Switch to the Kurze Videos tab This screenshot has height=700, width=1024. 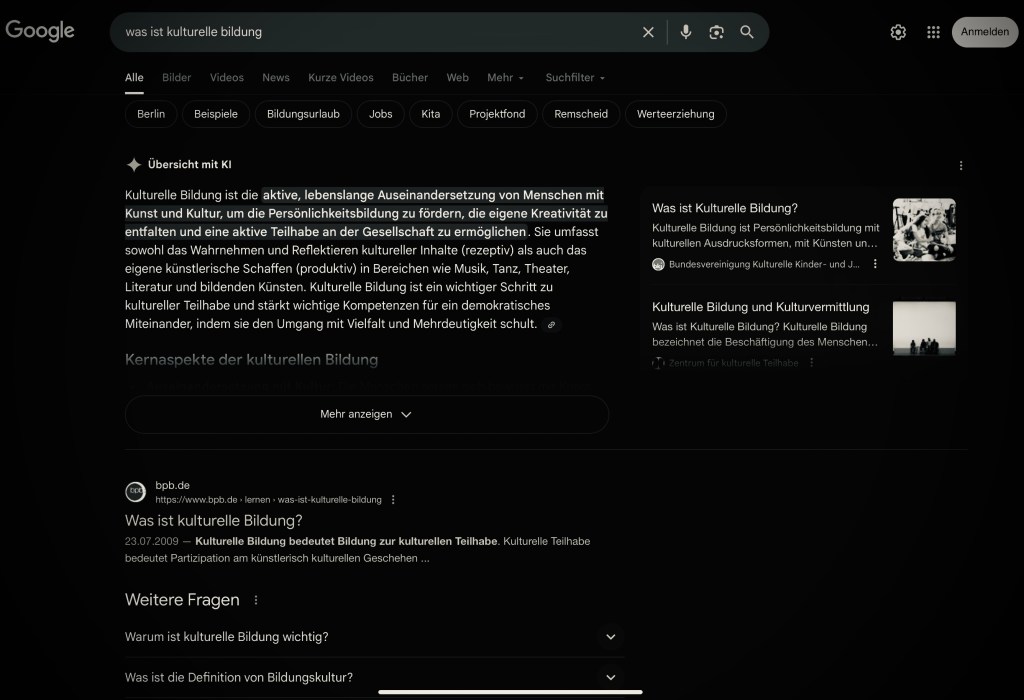(x=340, y=78)
